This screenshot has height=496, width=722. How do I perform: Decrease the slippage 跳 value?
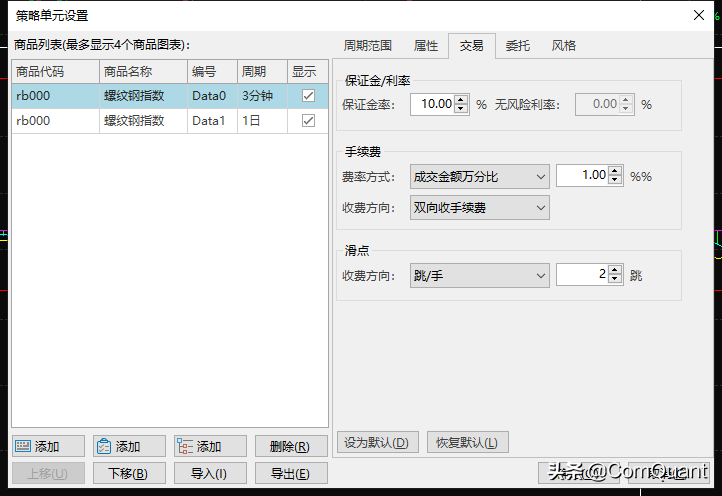[x=615, y=279]
